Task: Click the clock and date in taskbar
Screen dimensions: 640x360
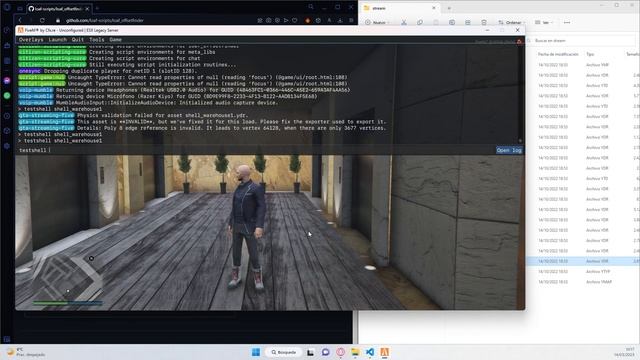Action: coord(624,352)
